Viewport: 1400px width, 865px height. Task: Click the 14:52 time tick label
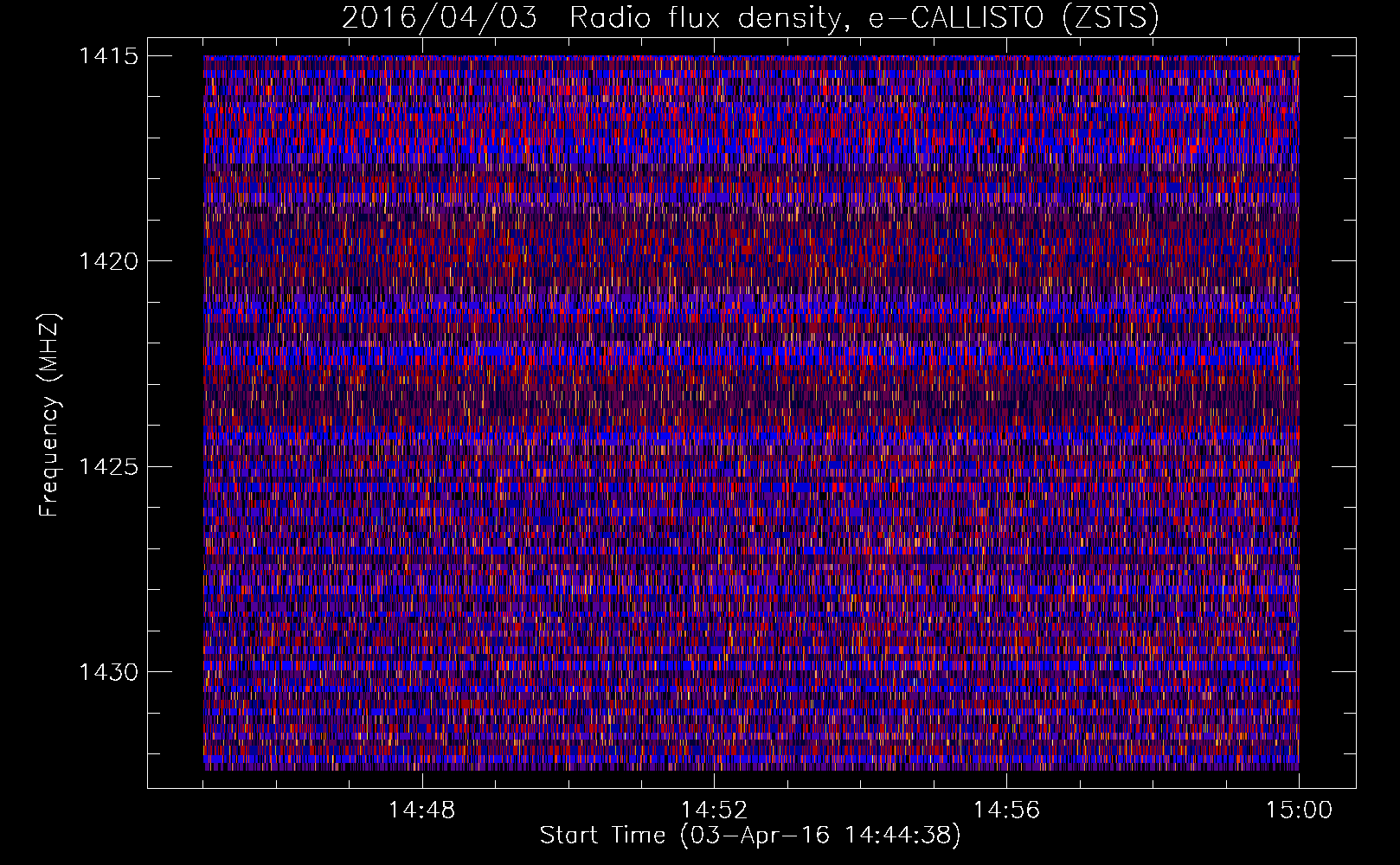(714, 811)
